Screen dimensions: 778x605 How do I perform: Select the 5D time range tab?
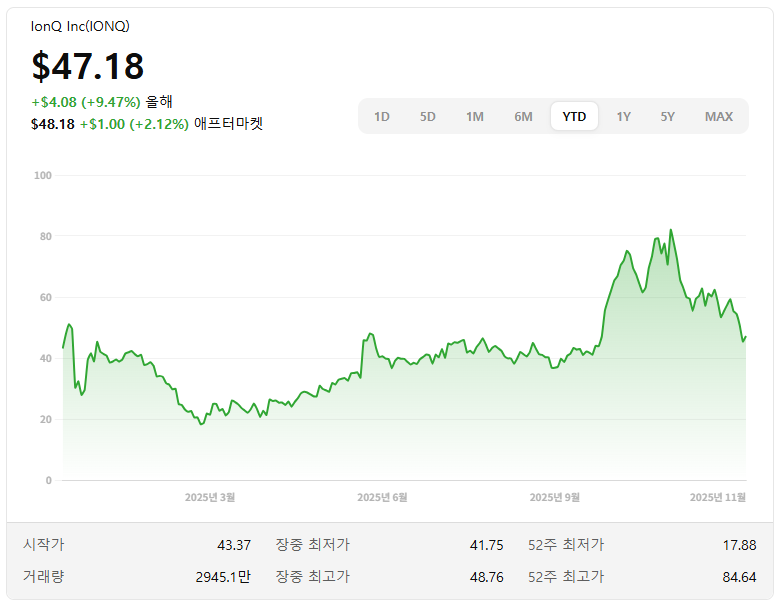tap(428, 117)
